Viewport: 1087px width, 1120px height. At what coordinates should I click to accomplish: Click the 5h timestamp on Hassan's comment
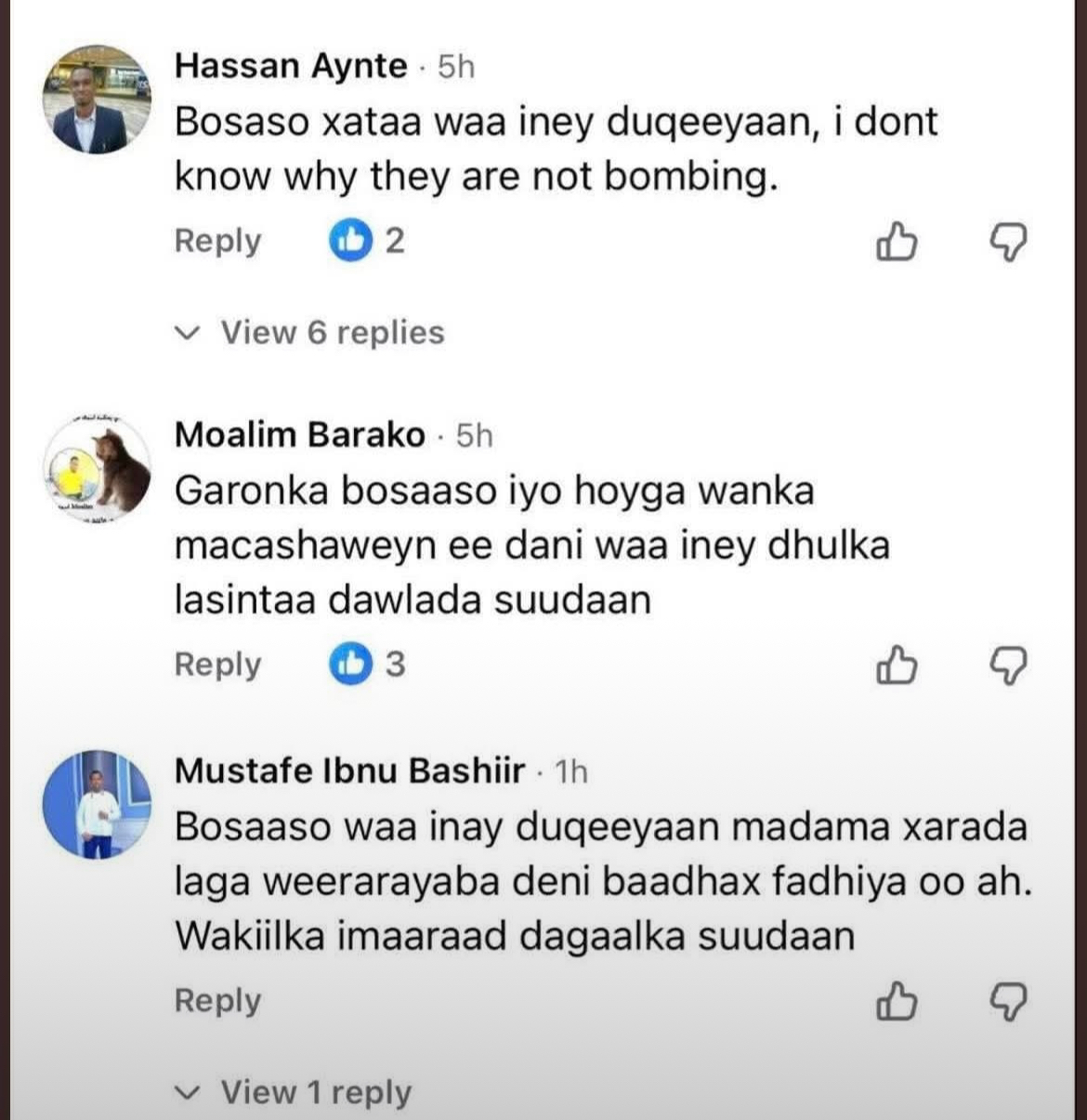pos(456,67)
